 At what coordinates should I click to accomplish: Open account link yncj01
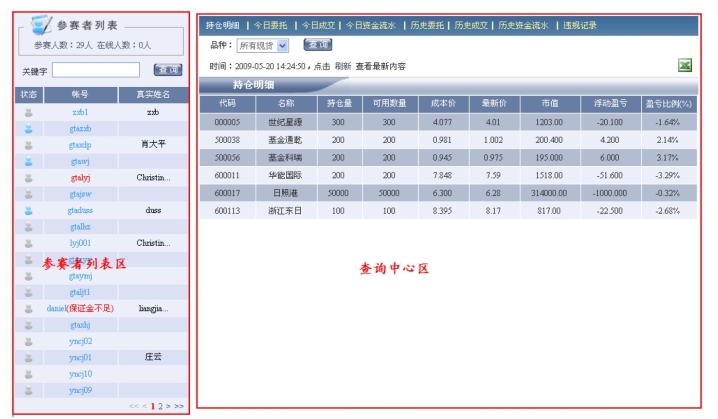point(80,358)
